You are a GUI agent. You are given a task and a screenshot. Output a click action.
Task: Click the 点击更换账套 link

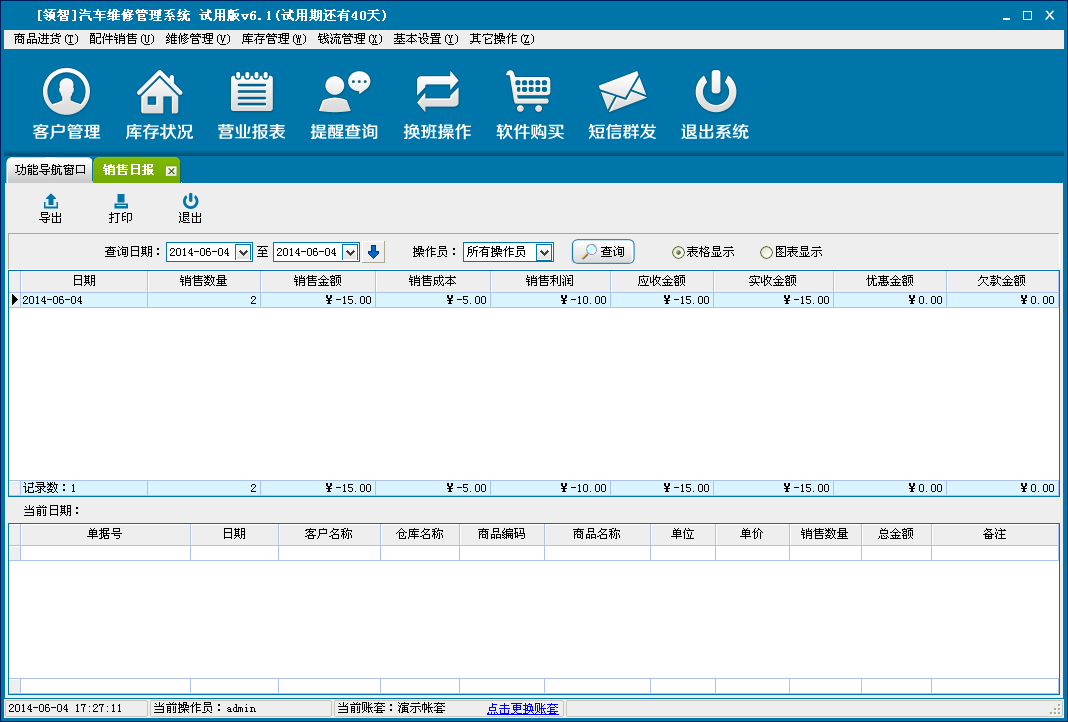(x=522, y=708)
